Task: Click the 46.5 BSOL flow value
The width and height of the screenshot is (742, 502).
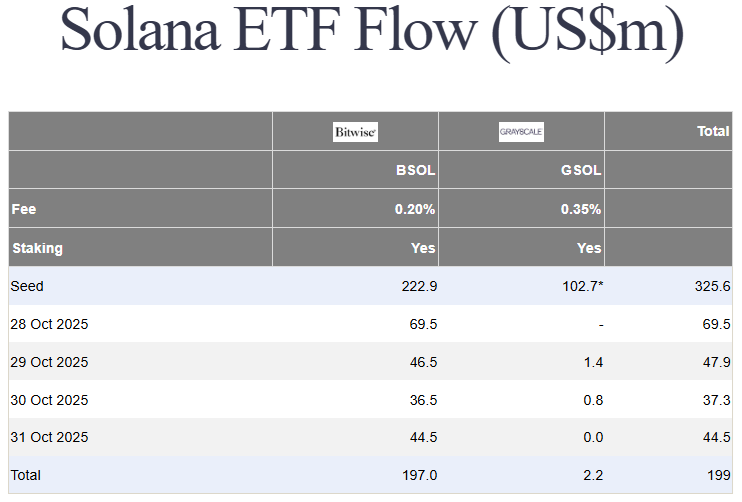Action: click(x=423, y=362)
